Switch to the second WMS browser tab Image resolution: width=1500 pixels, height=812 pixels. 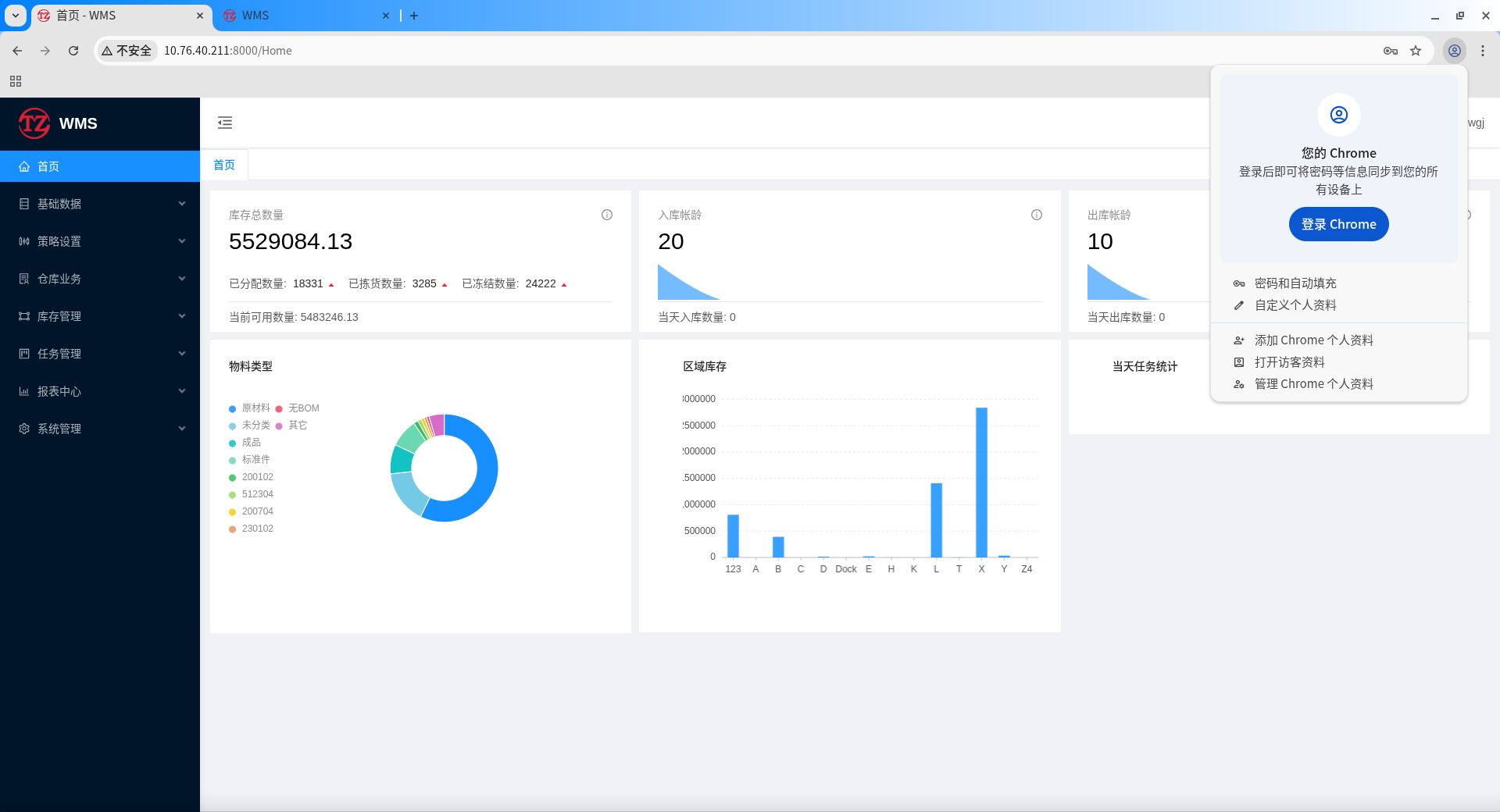[305, 16]
